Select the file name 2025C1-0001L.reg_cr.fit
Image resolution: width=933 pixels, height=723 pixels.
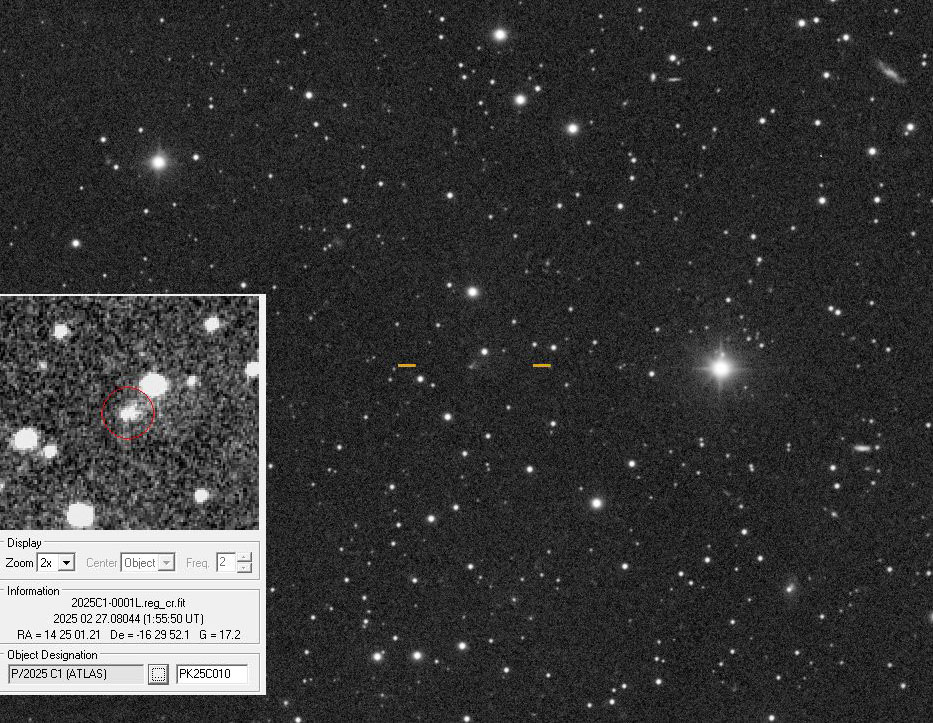pos(129,603)
